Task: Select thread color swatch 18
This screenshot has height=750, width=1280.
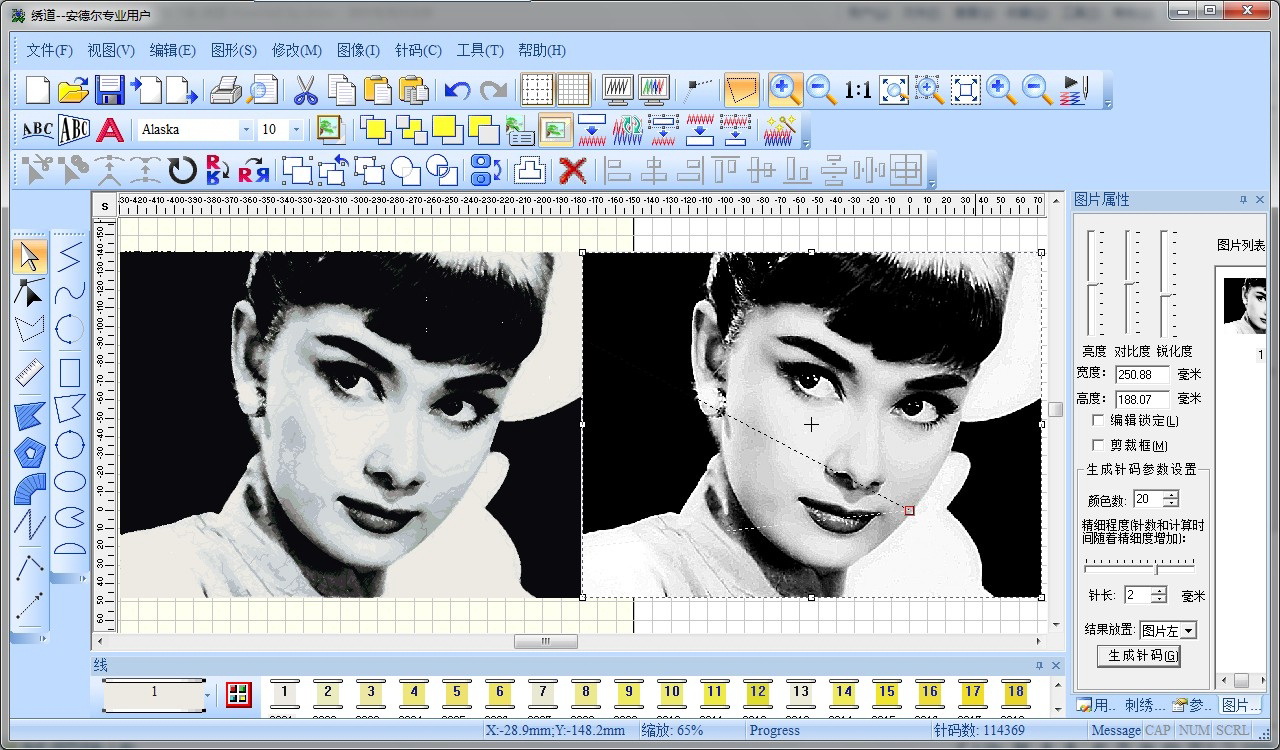Action: [x=1016, y=692]
